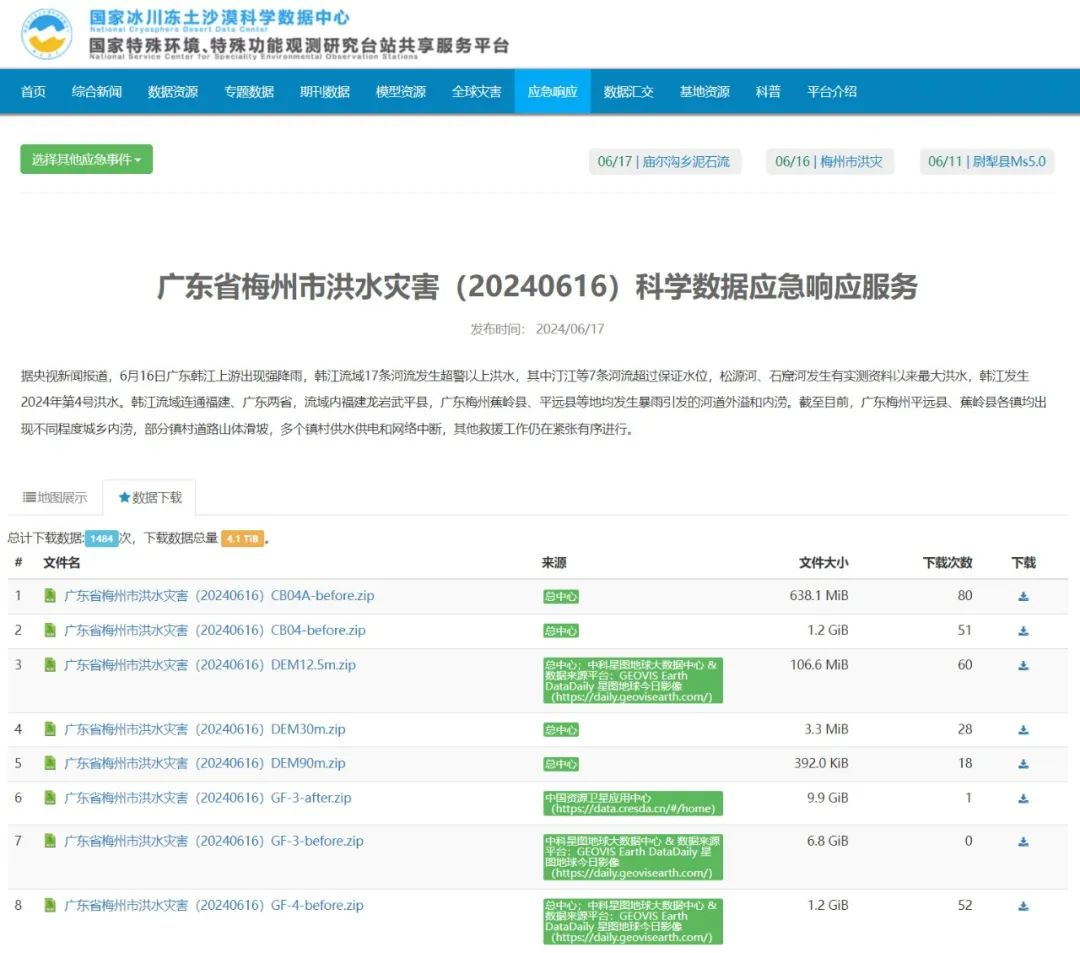Click download icon for GF-3-before.zip
This screenshot has height=953, width=1080.
(x=1023, y=842)
